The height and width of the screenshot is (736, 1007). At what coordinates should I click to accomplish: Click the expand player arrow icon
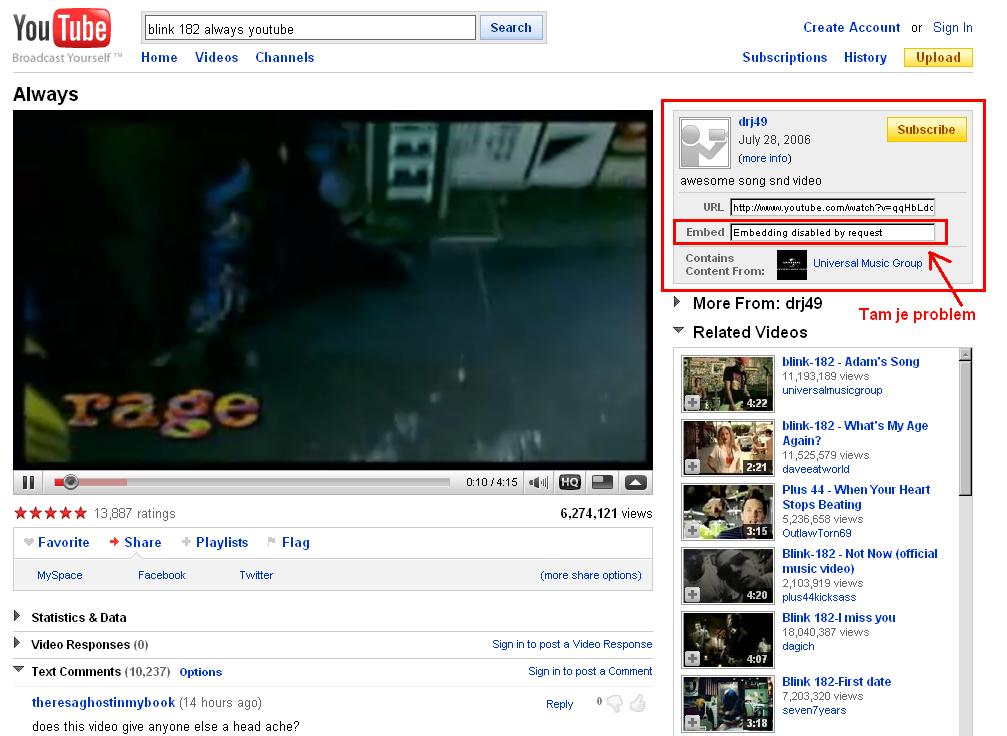coord(635,482)
